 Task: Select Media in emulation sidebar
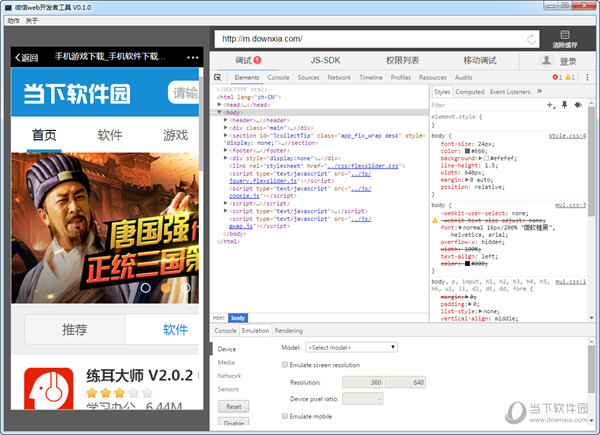tap(226, 362)
